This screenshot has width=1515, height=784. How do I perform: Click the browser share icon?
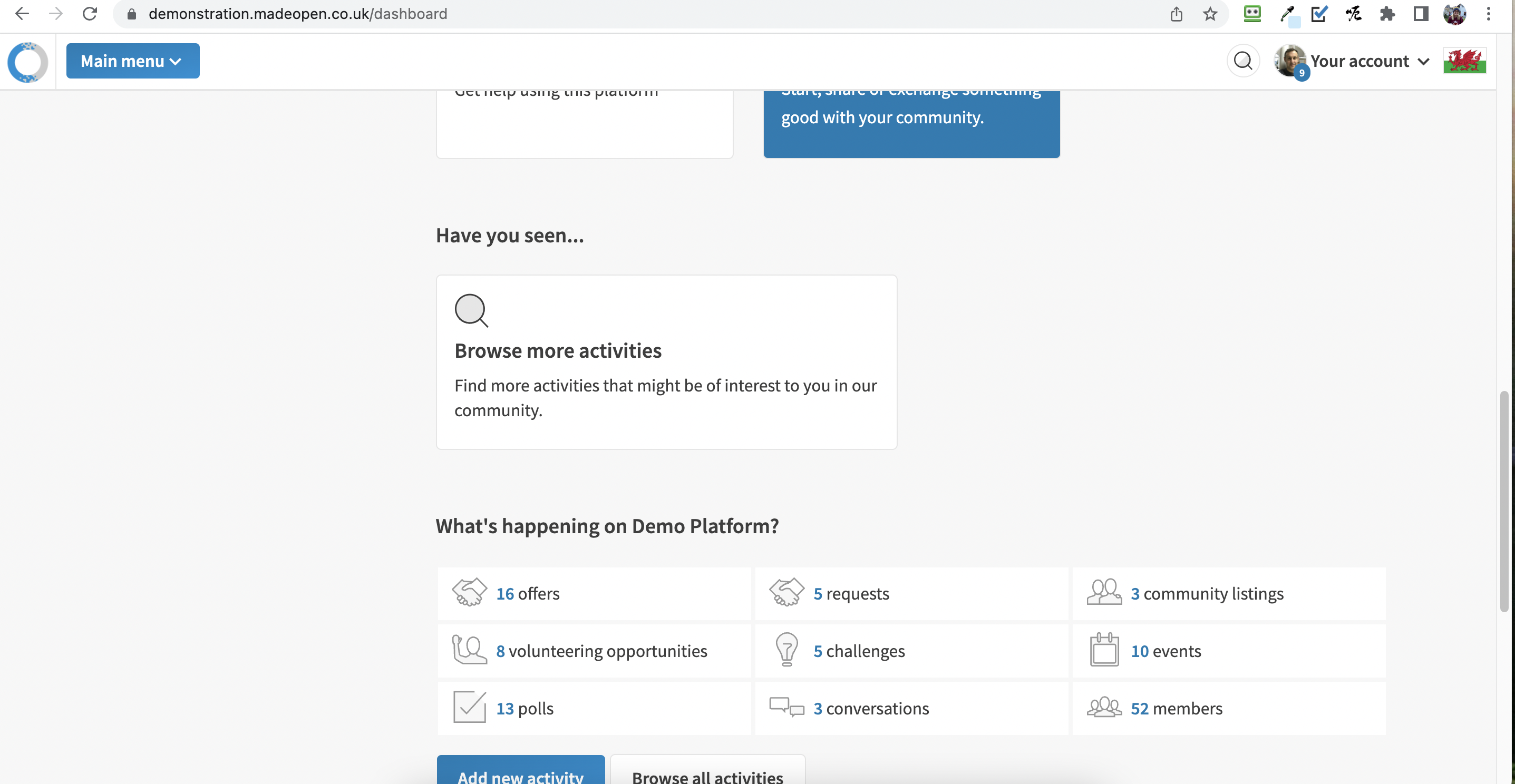point(1176,14)
